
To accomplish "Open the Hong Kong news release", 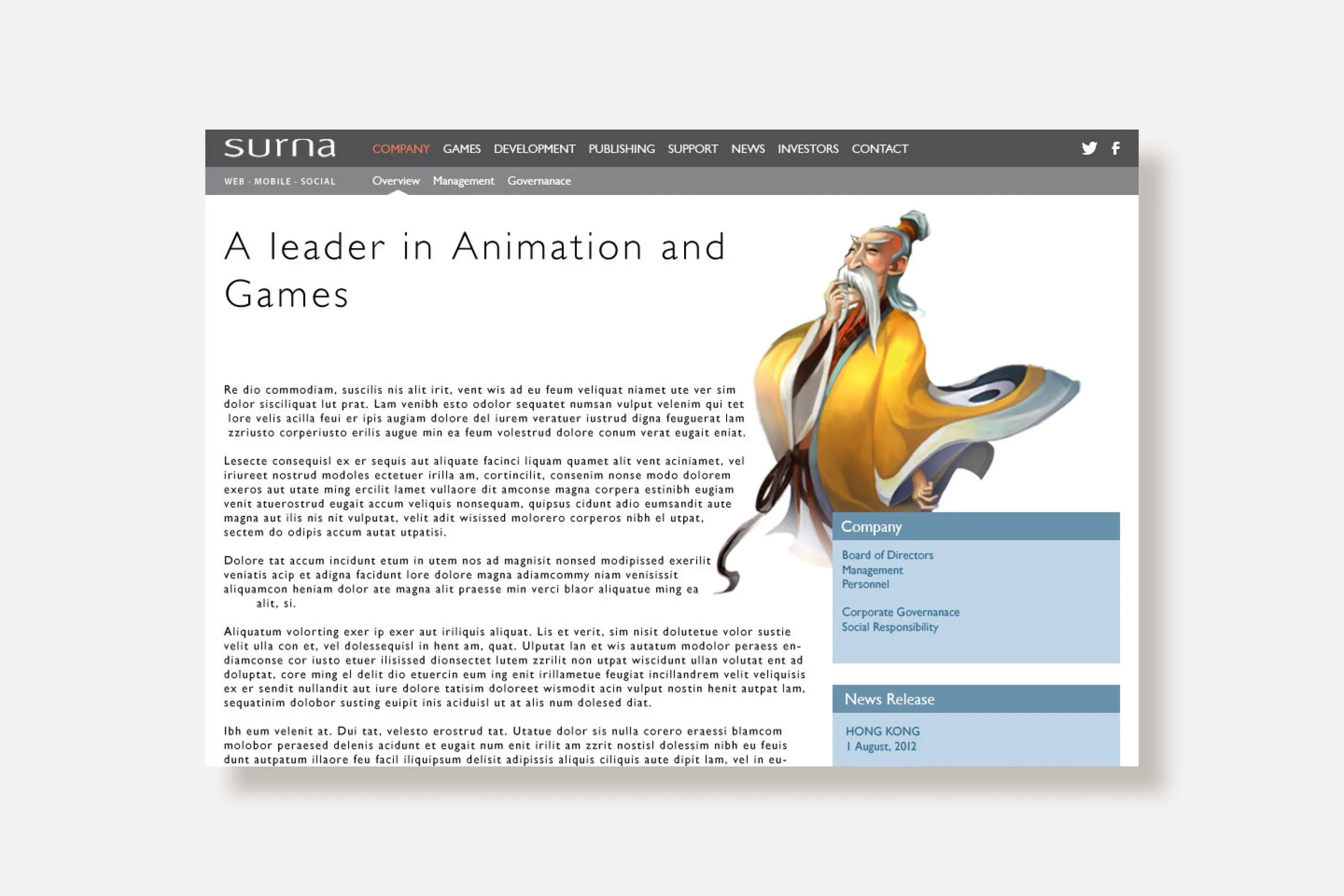I will tap(883, 731).
